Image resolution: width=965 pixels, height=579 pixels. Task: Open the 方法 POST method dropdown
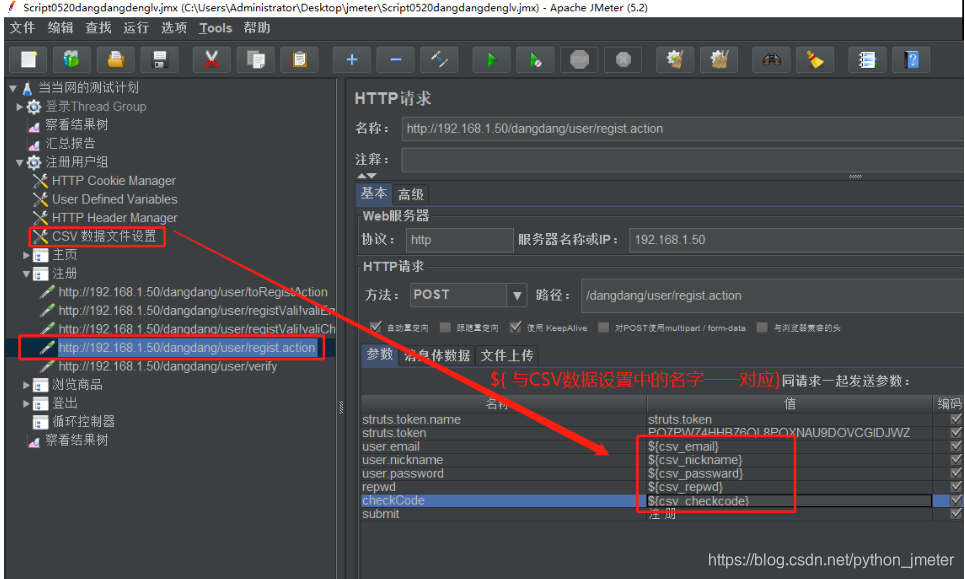point(517,295)
